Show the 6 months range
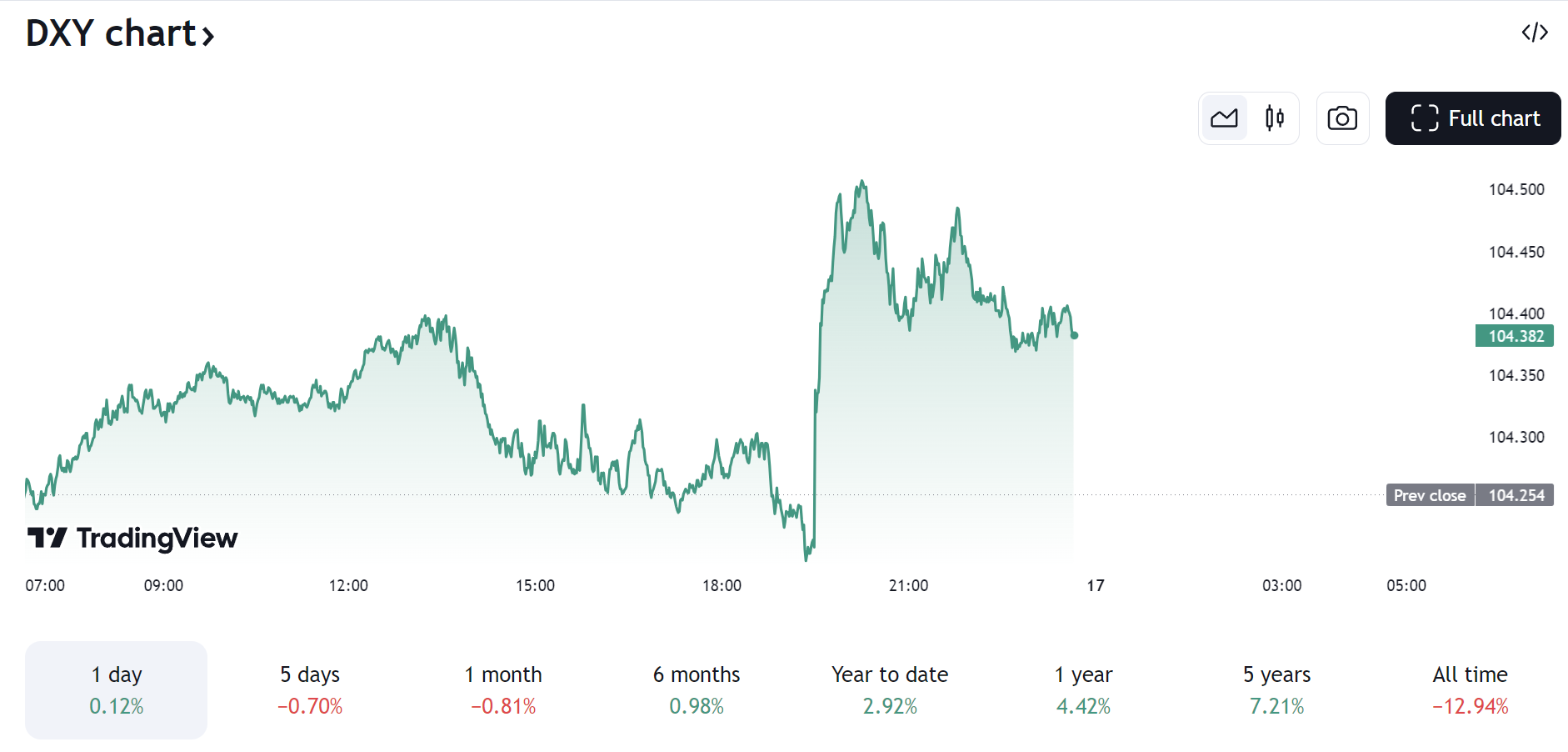1568x752 pixels. click(x=697, y=689)
